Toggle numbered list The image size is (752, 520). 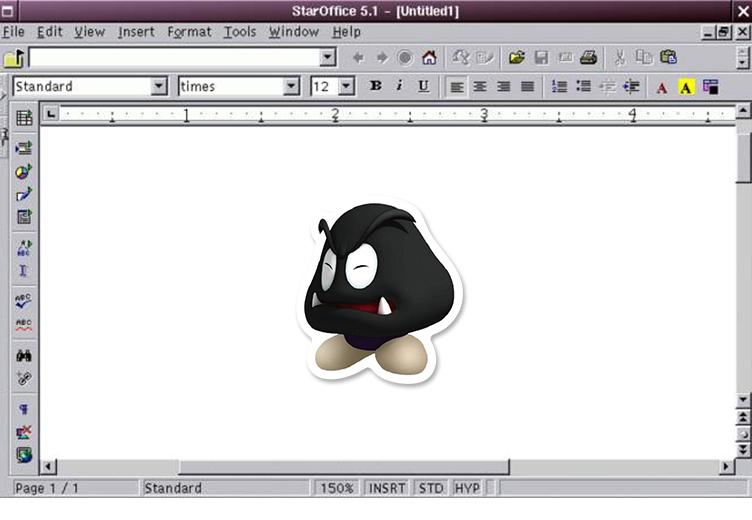559,87
